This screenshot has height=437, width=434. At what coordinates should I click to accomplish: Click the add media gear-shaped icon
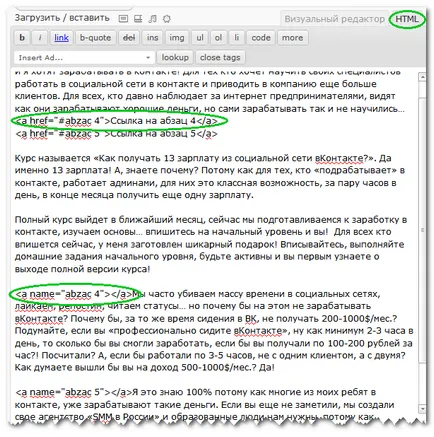[x=167, y=19]
